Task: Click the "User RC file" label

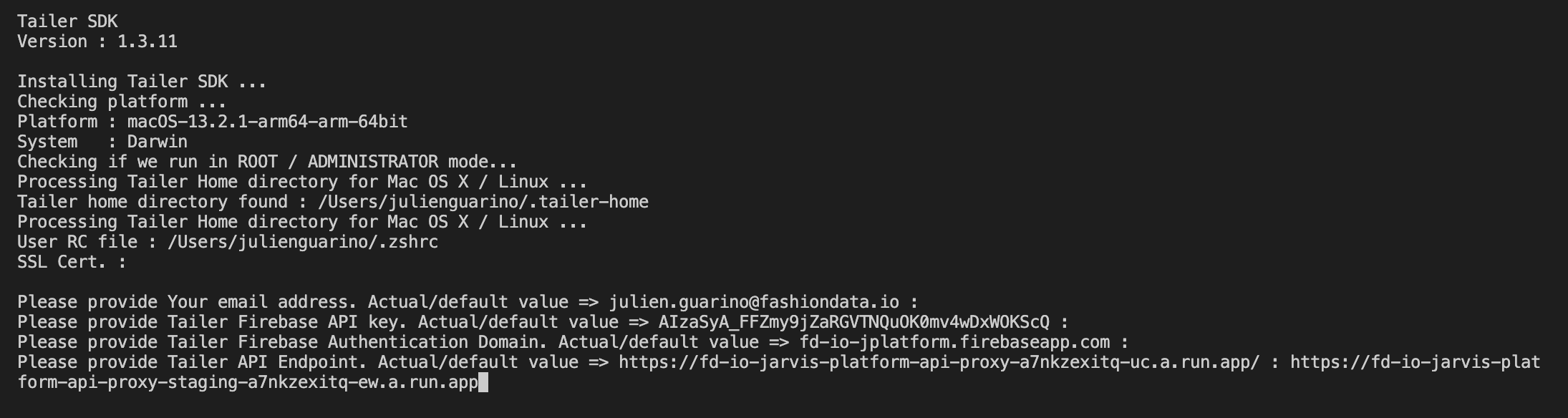Action: click(x=77, y=242)
